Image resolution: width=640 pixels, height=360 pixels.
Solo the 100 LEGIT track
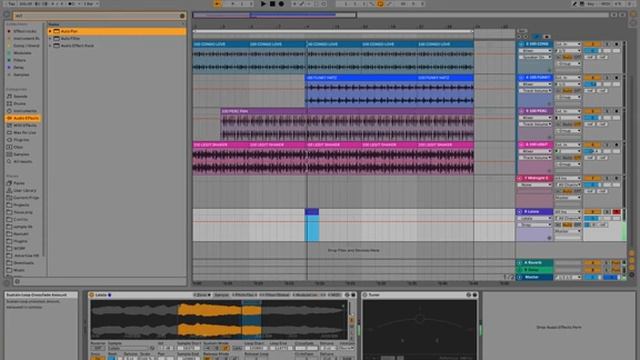click(607, 144)
